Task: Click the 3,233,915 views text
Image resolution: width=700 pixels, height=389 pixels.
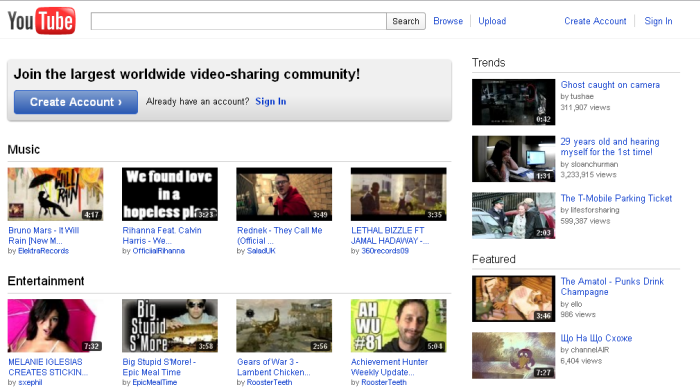Action: pos(588,175)
